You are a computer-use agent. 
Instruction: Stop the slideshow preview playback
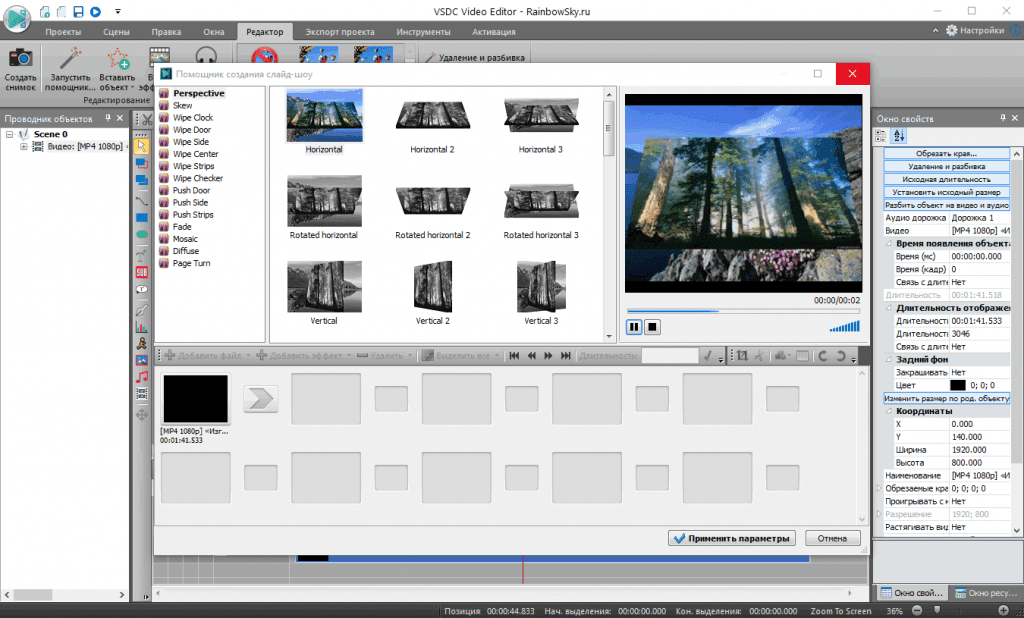pyautogui.click(x=652, y=327)
